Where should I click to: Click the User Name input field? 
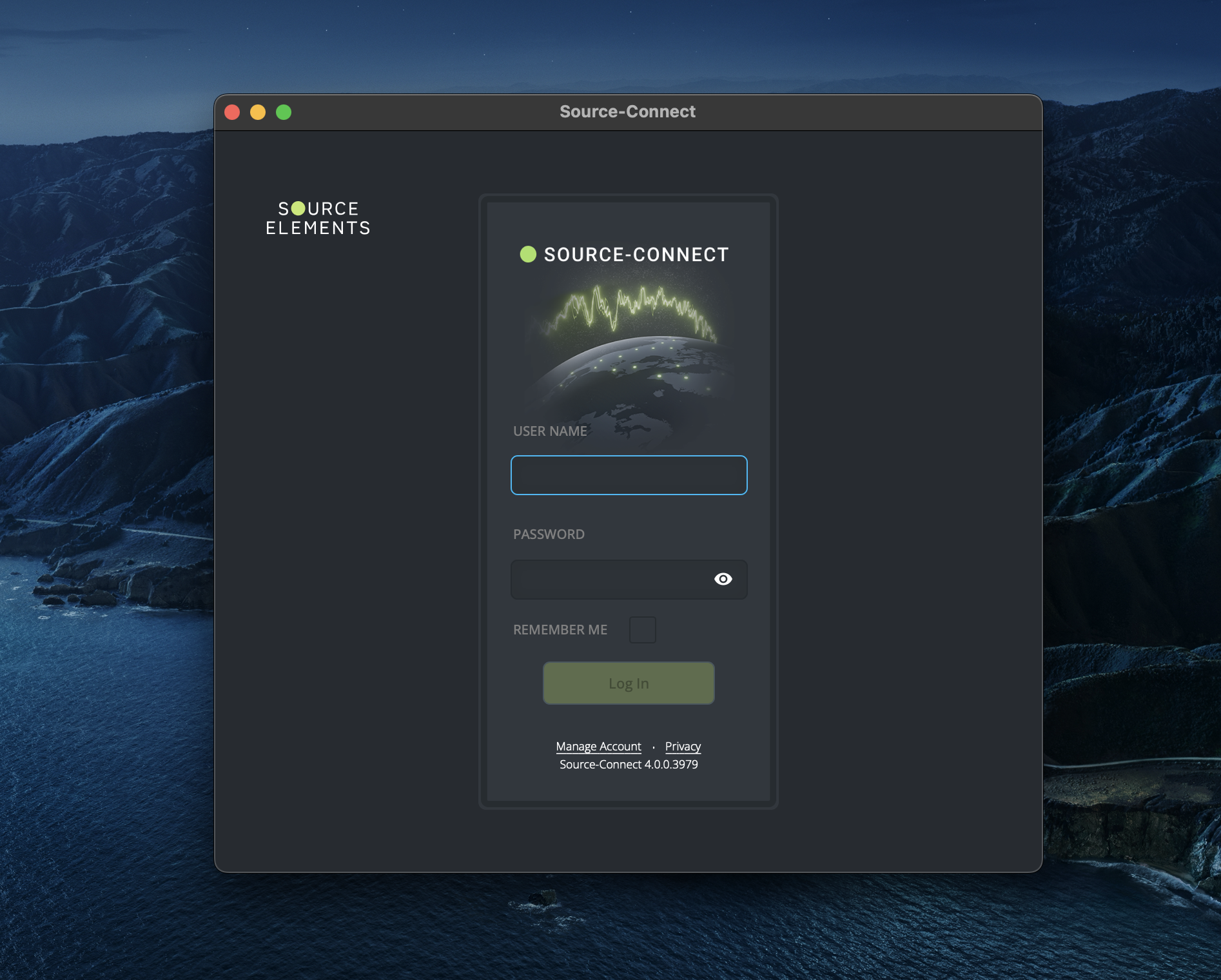coord(629,475)
